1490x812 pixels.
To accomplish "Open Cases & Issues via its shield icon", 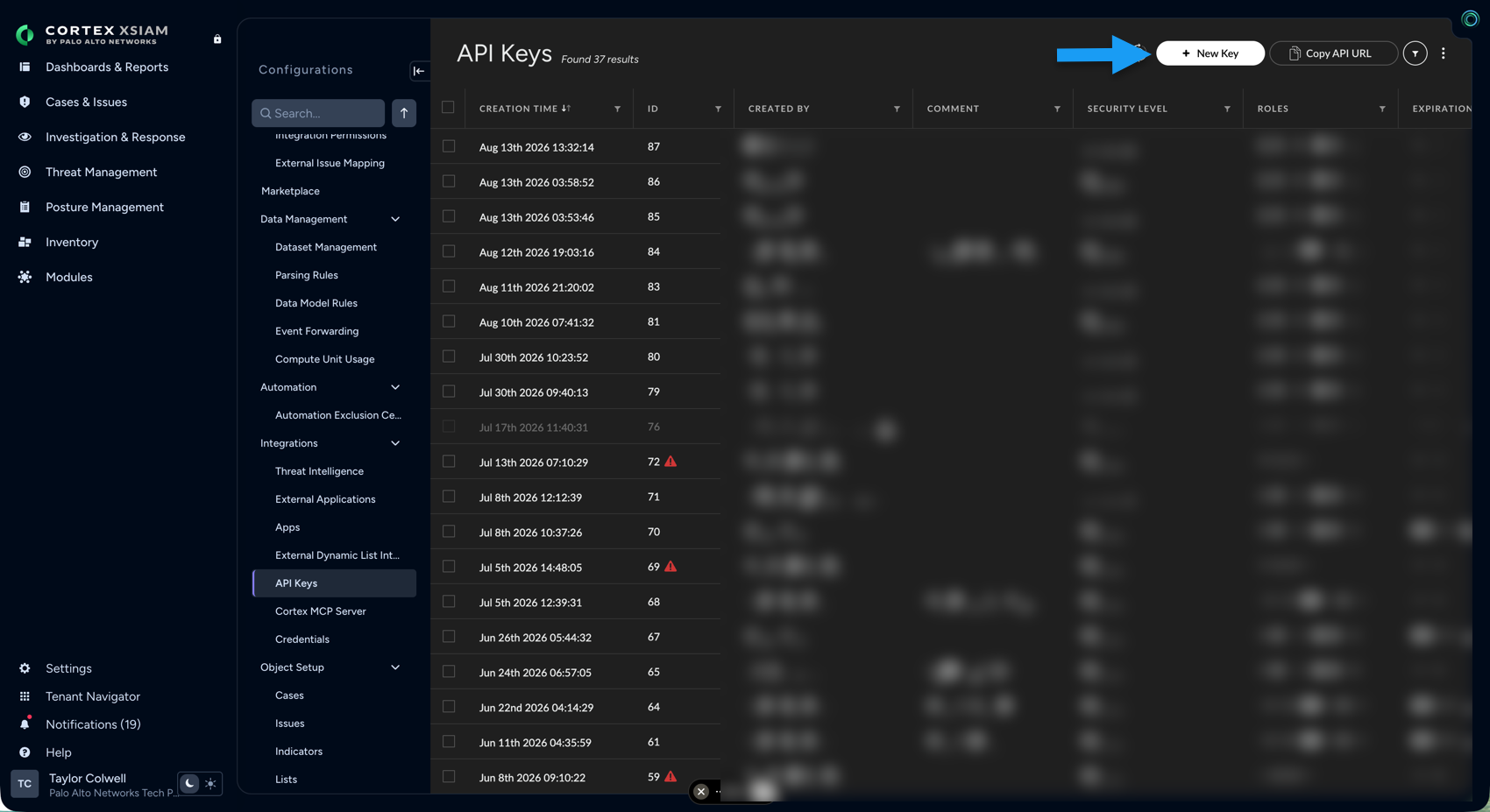I will 25,102.
